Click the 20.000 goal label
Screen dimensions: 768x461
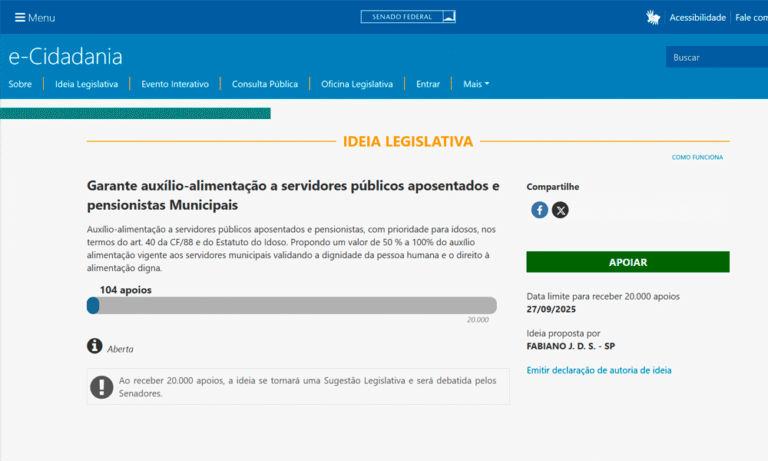click(478, 320)
